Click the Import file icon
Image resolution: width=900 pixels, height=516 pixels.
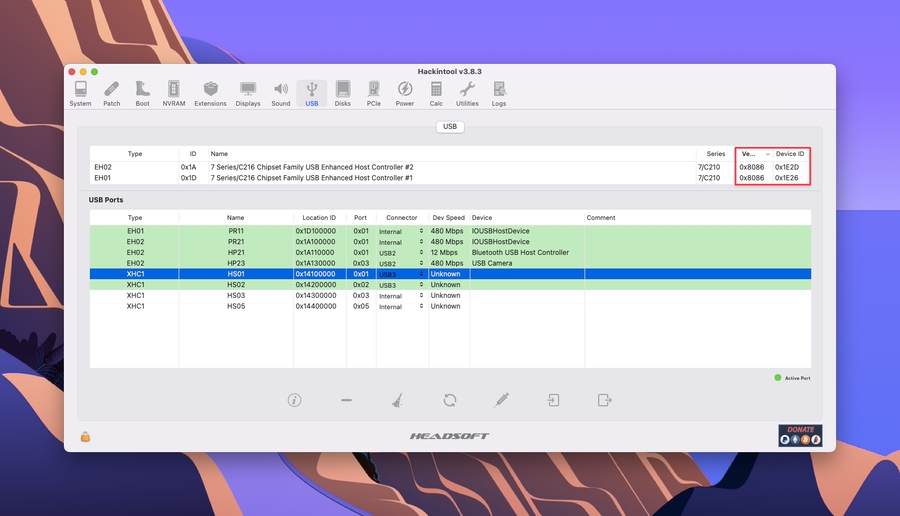[553, 400]
